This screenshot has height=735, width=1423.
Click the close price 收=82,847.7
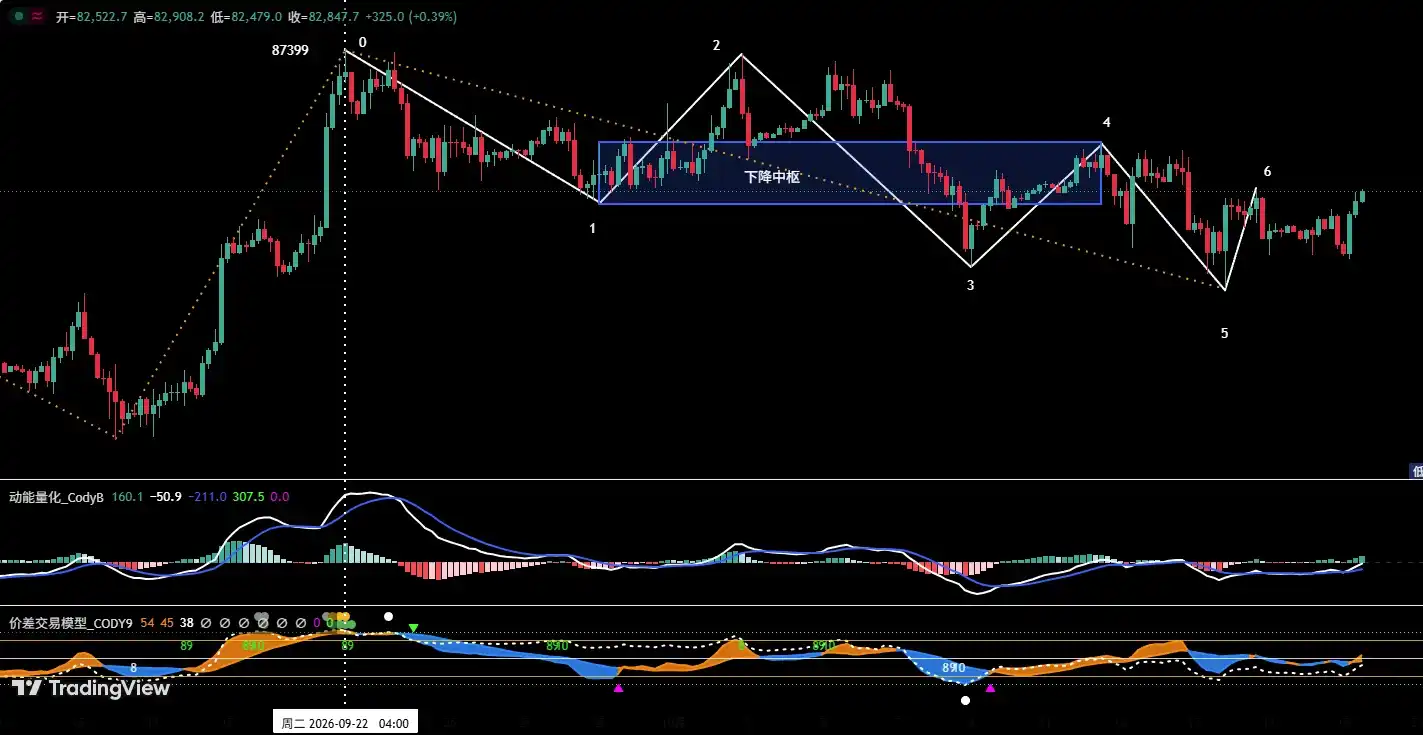(324, 17)
